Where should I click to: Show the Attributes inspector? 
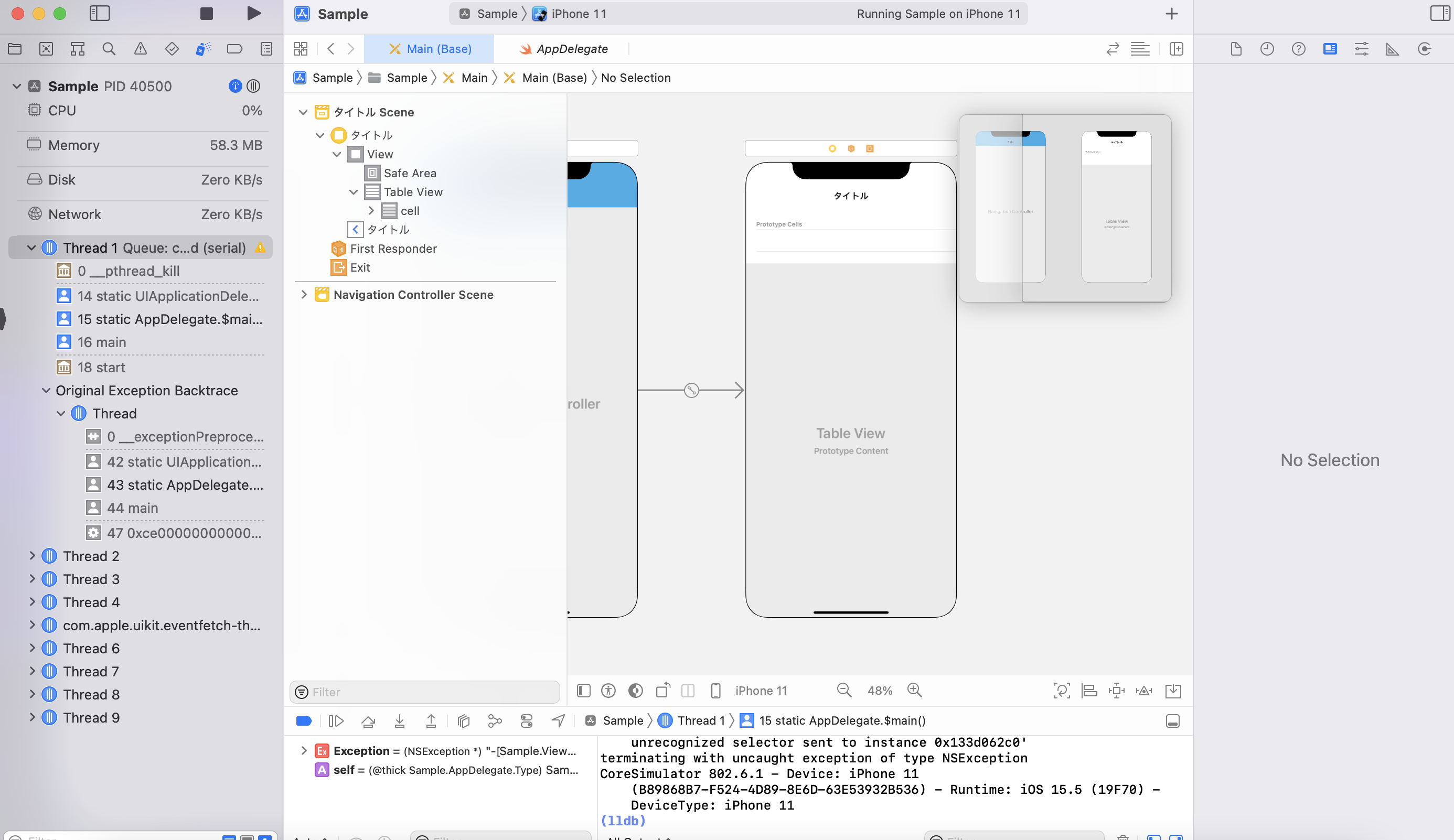click(x=1361, y=49)
